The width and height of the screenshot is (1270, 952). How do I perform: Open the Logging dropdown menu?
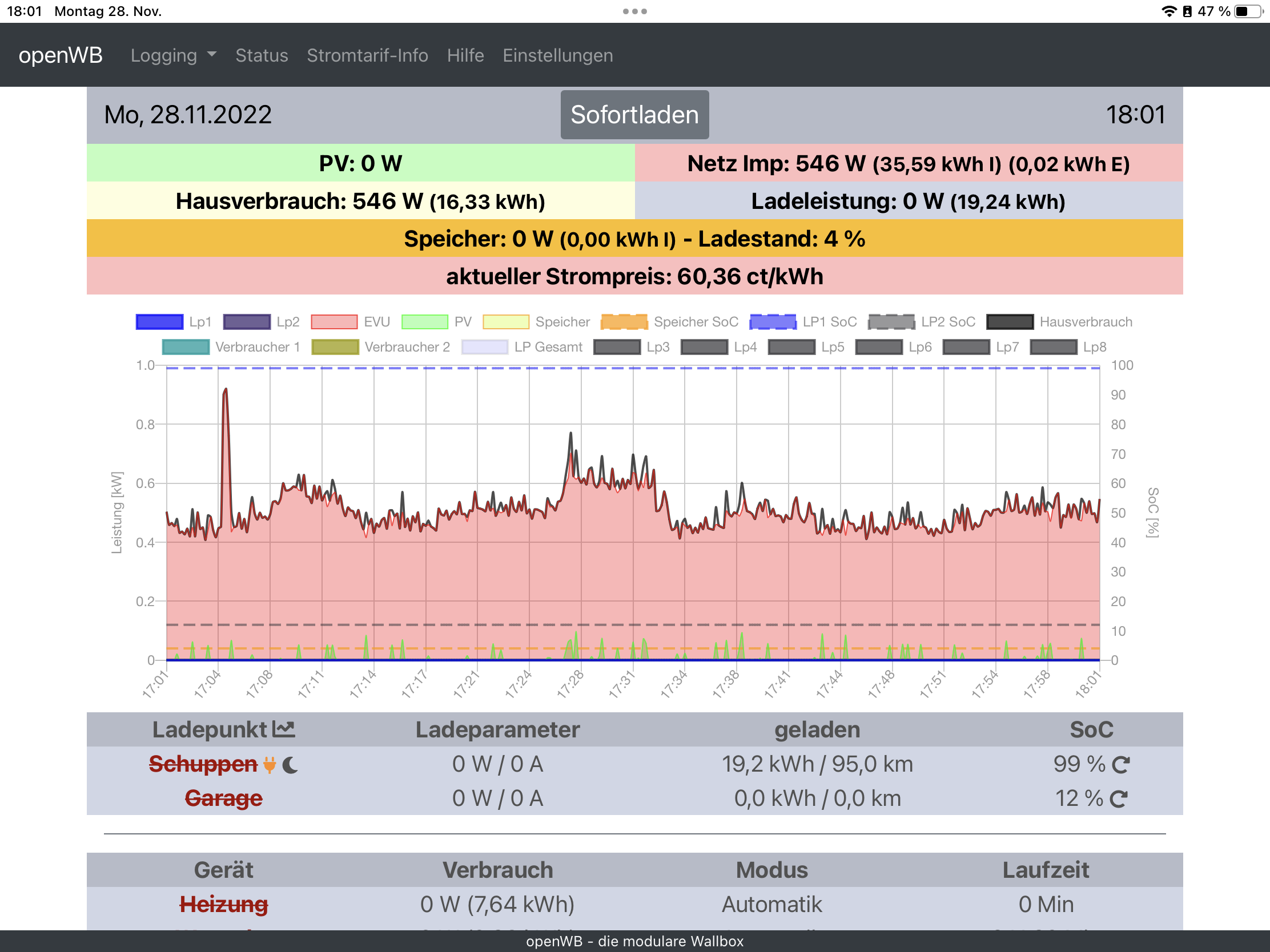click(x=173, y=55)
